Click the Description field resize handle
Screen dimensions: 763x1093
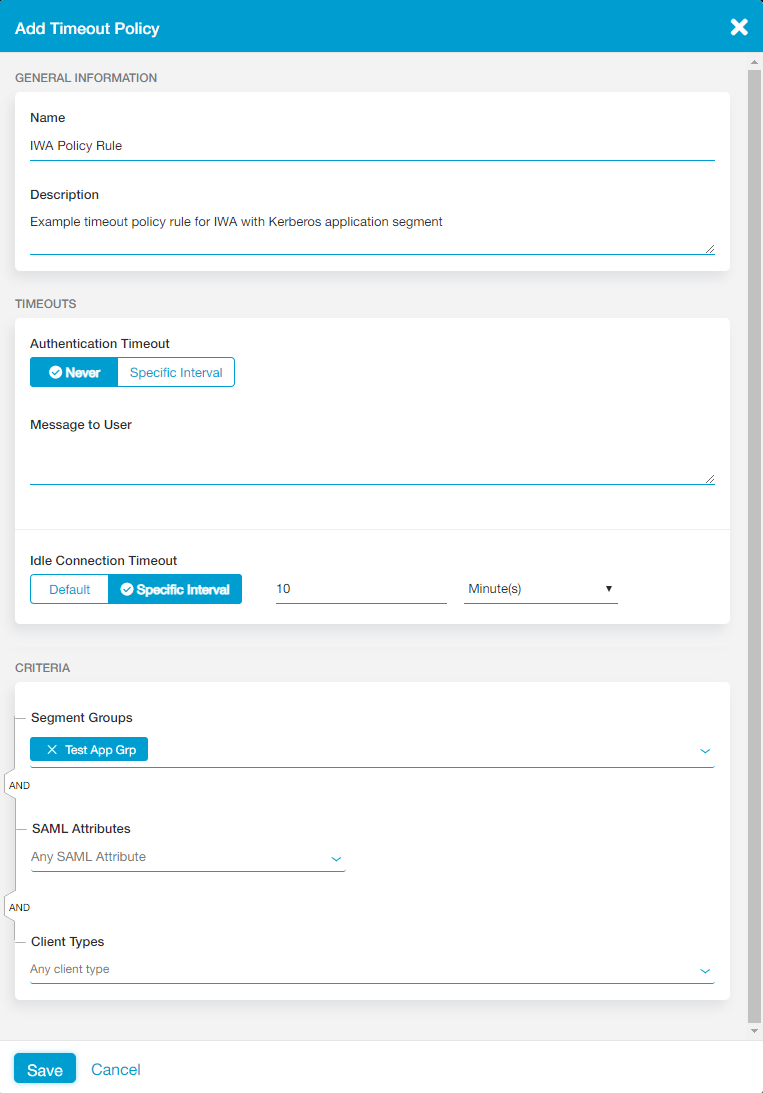point(710,249)
